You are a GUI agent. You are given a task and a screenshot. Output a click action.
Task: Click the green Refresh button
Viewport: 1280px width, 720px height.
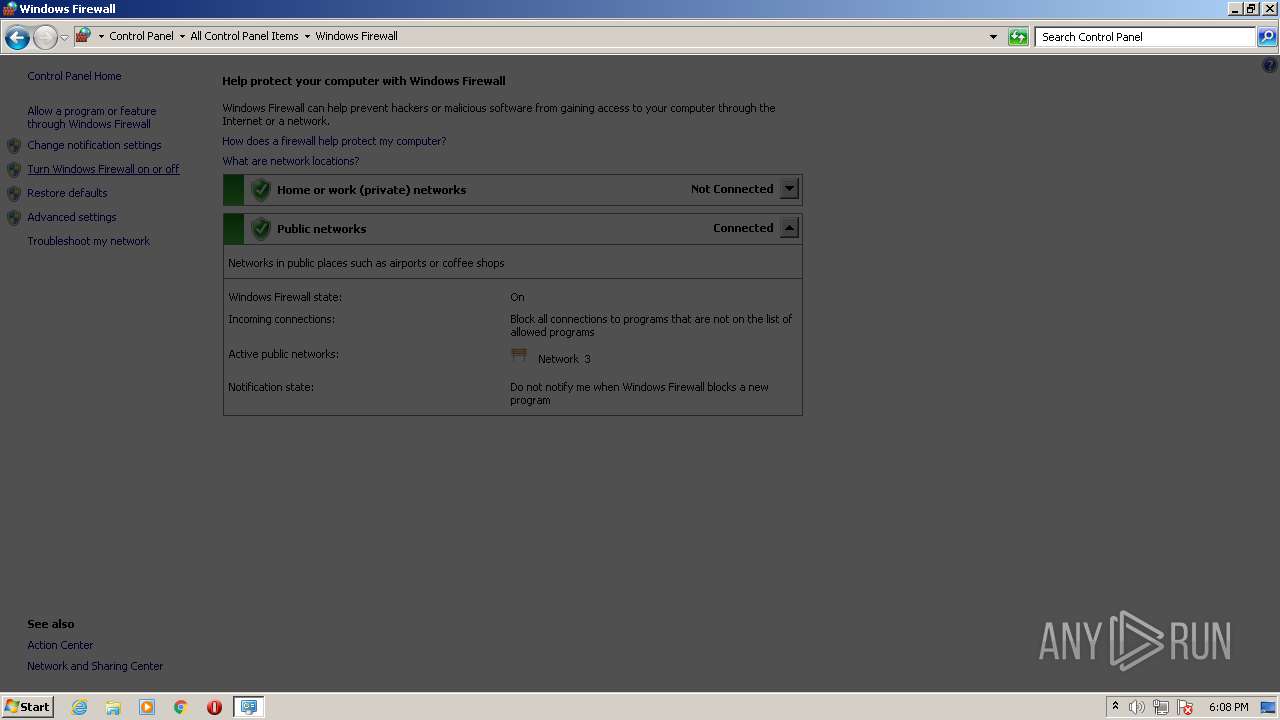point(1018,37)
